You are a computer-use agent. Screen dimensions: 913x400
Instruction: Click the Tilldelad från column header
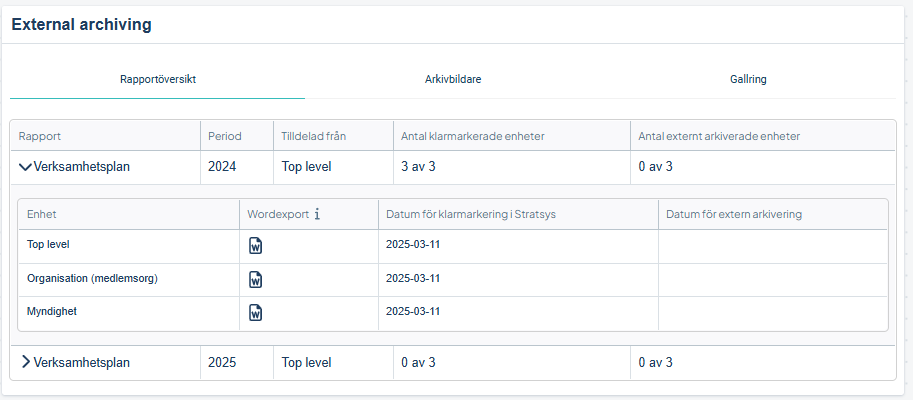coord(314,136)
